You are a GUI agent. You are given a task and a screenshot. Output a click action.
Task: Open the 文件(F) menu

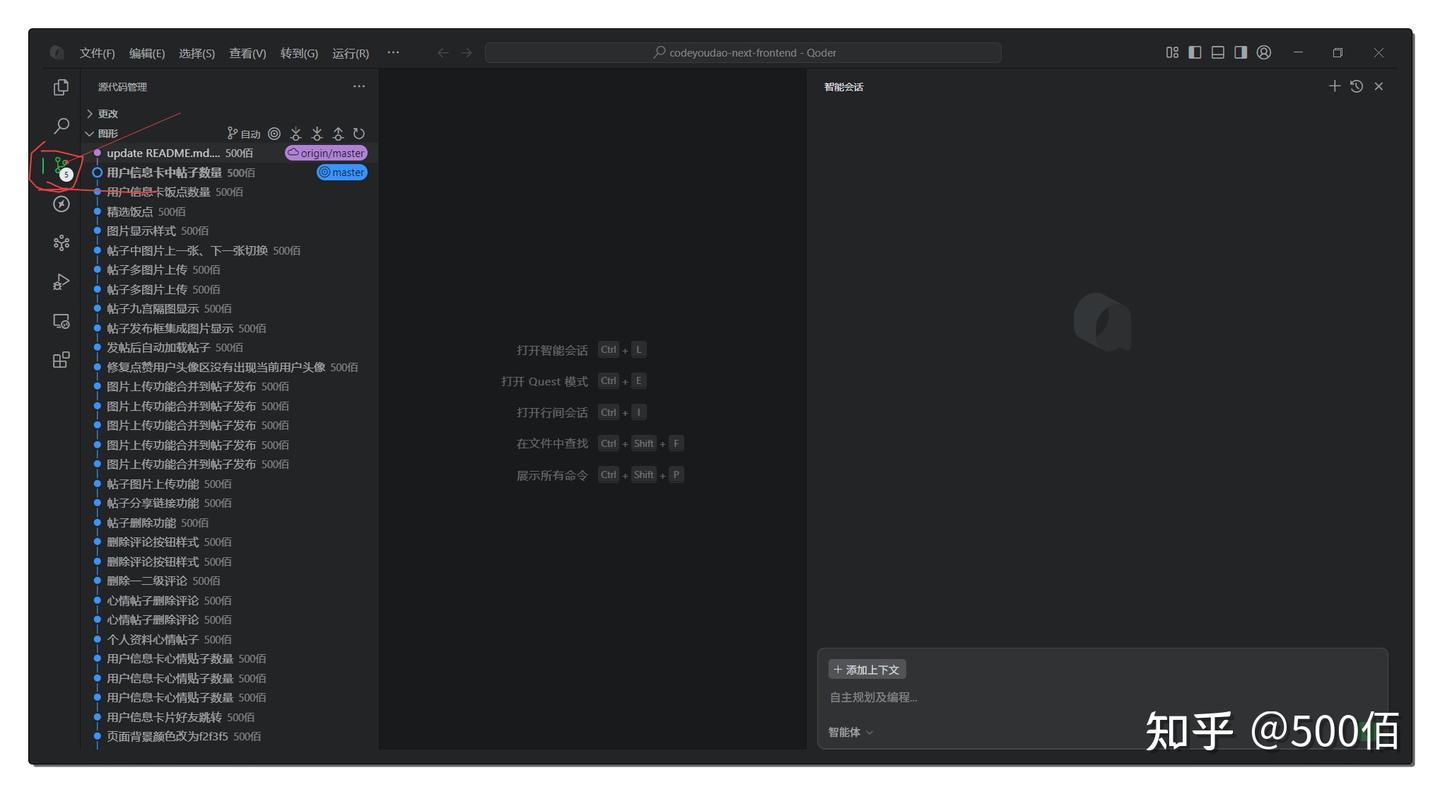point(97,53)
